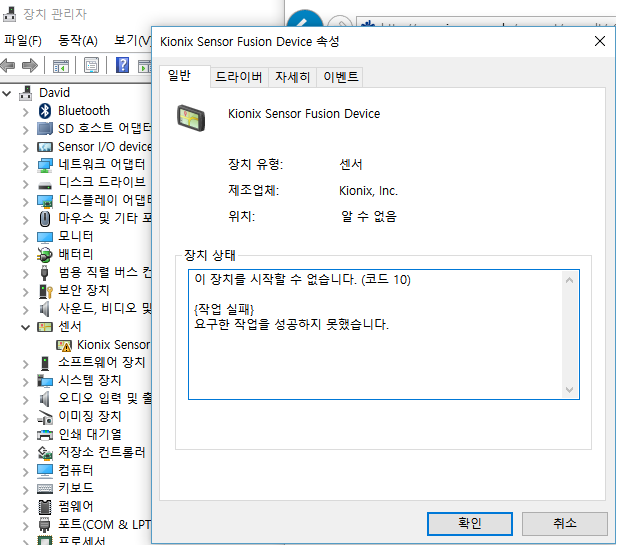Open the 동작(A) menu
This screenshot has width=620, height=545.
78,40
